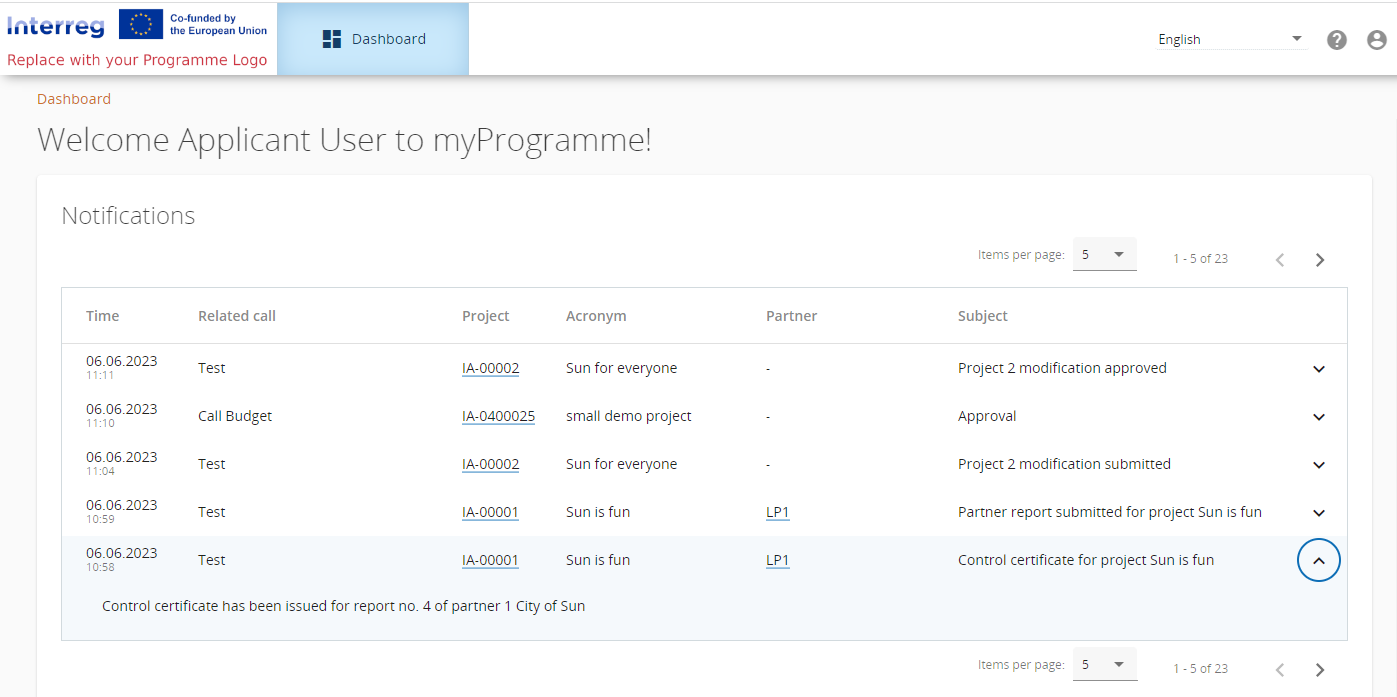Click bottom paginator previous page arrow
The image size is (1397, 697).
click(1280, 670)
